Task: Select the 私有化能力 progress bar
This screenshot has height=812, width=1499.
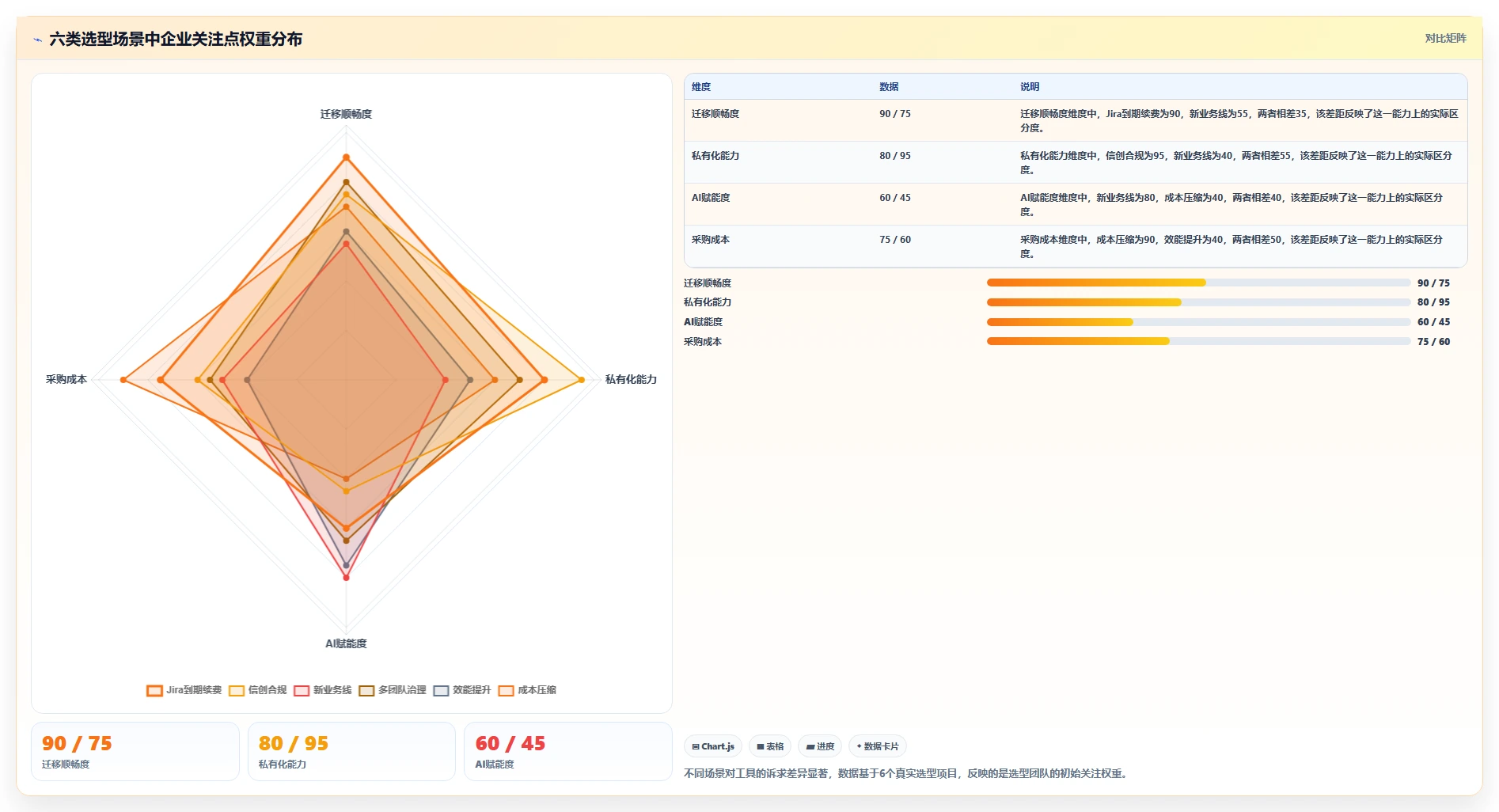Action: [x=1198, y=302]
